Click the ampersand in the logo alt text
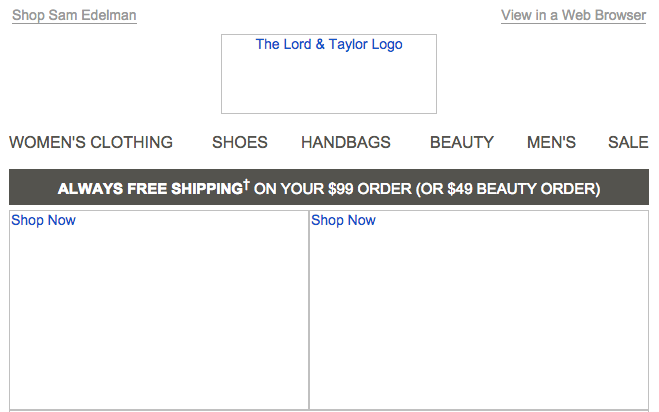This screenshot has width=659, height=412. pyautogui.click(x=320, y=44)
